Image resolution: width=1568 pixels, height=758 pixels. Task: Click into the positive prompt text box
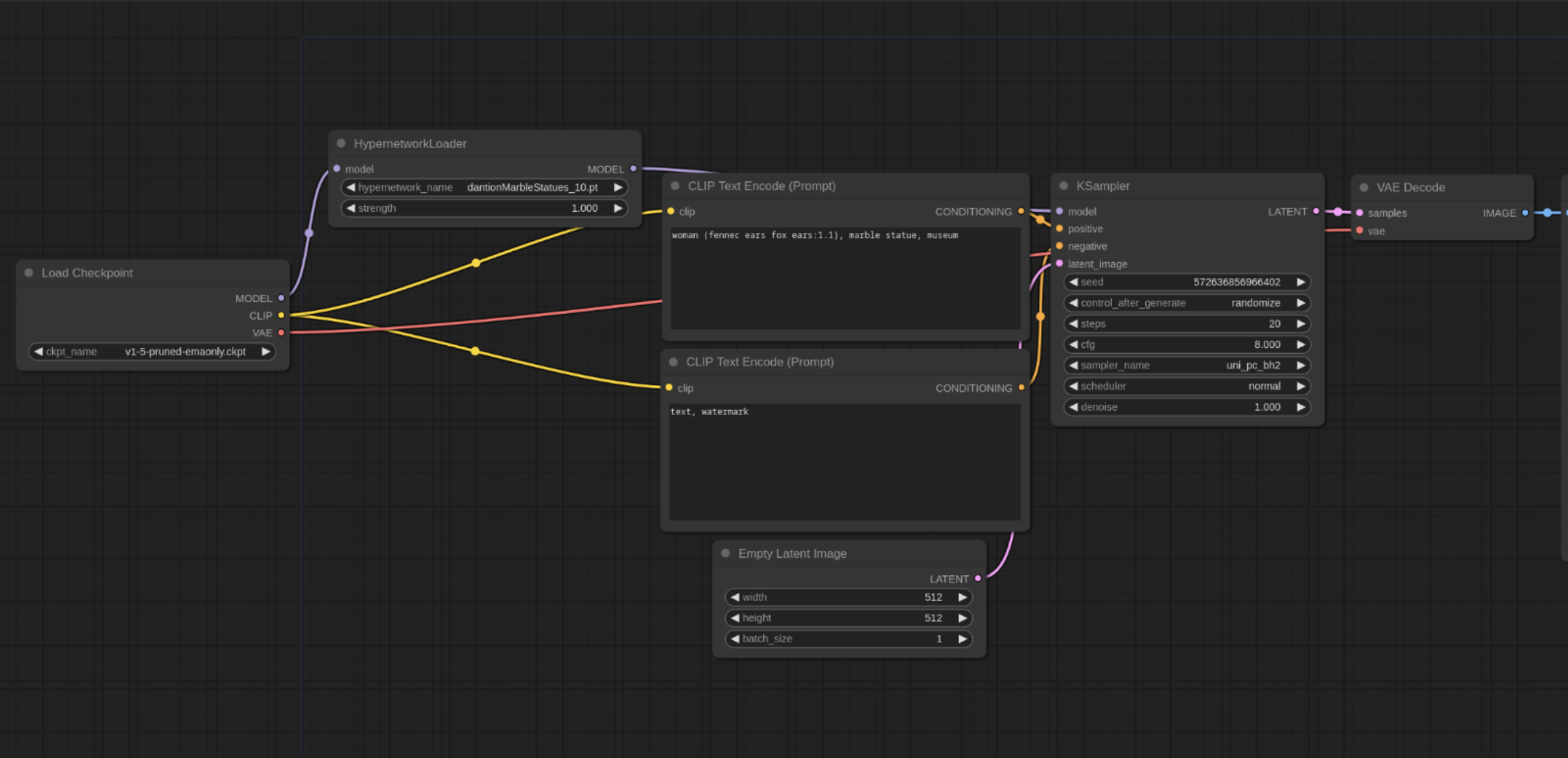coord(844,279)
